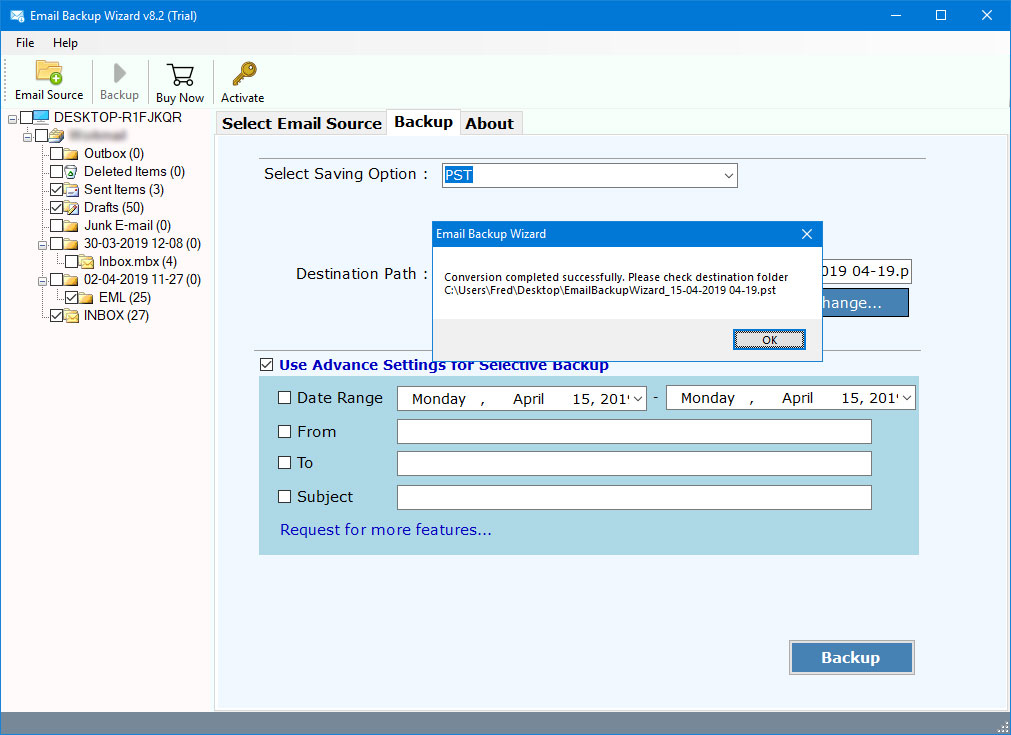Tick the DESKTOP-R1FJKQR root checkbox

pyautogui.click(x=26, y=117)
